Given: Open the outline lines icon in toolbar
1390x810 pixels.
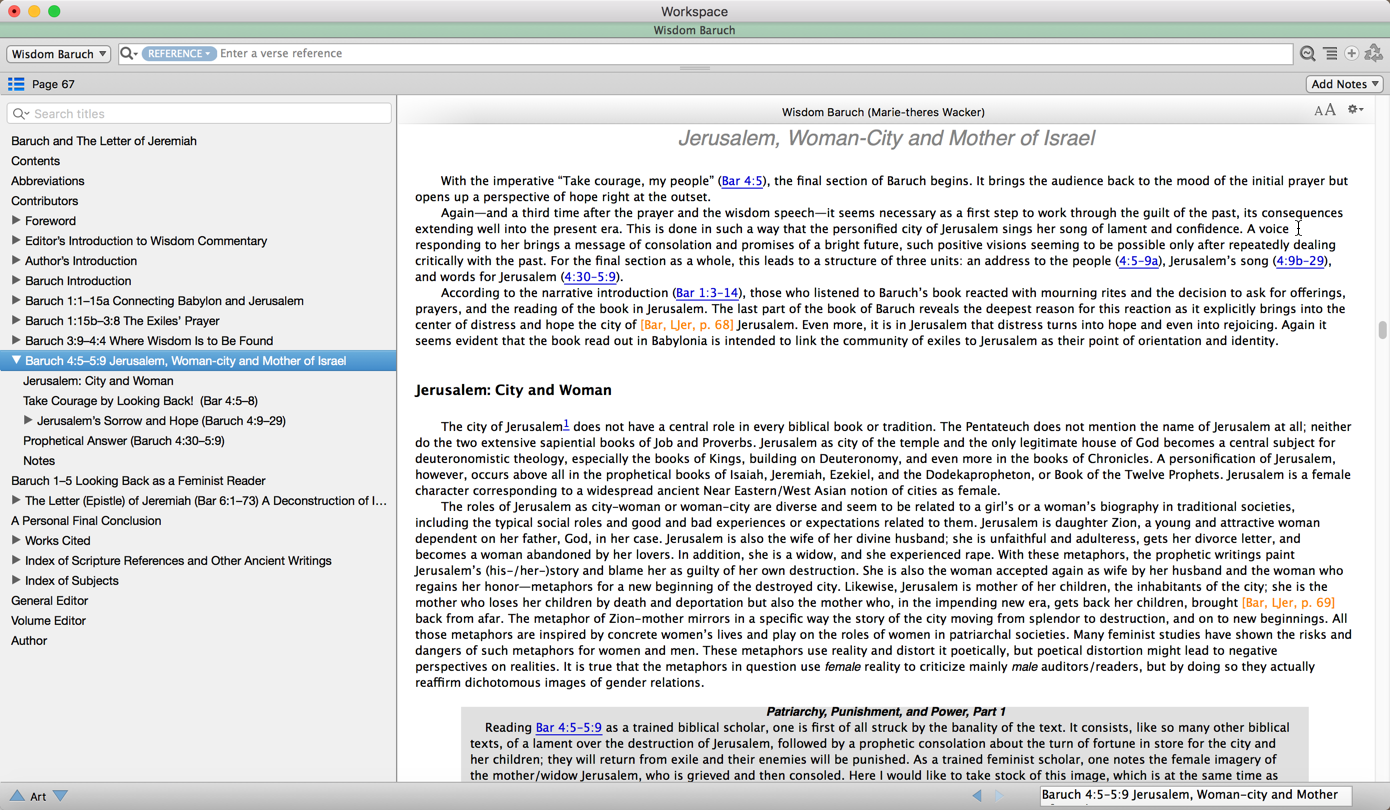Looking at the screenshot, I should 1330,54.
